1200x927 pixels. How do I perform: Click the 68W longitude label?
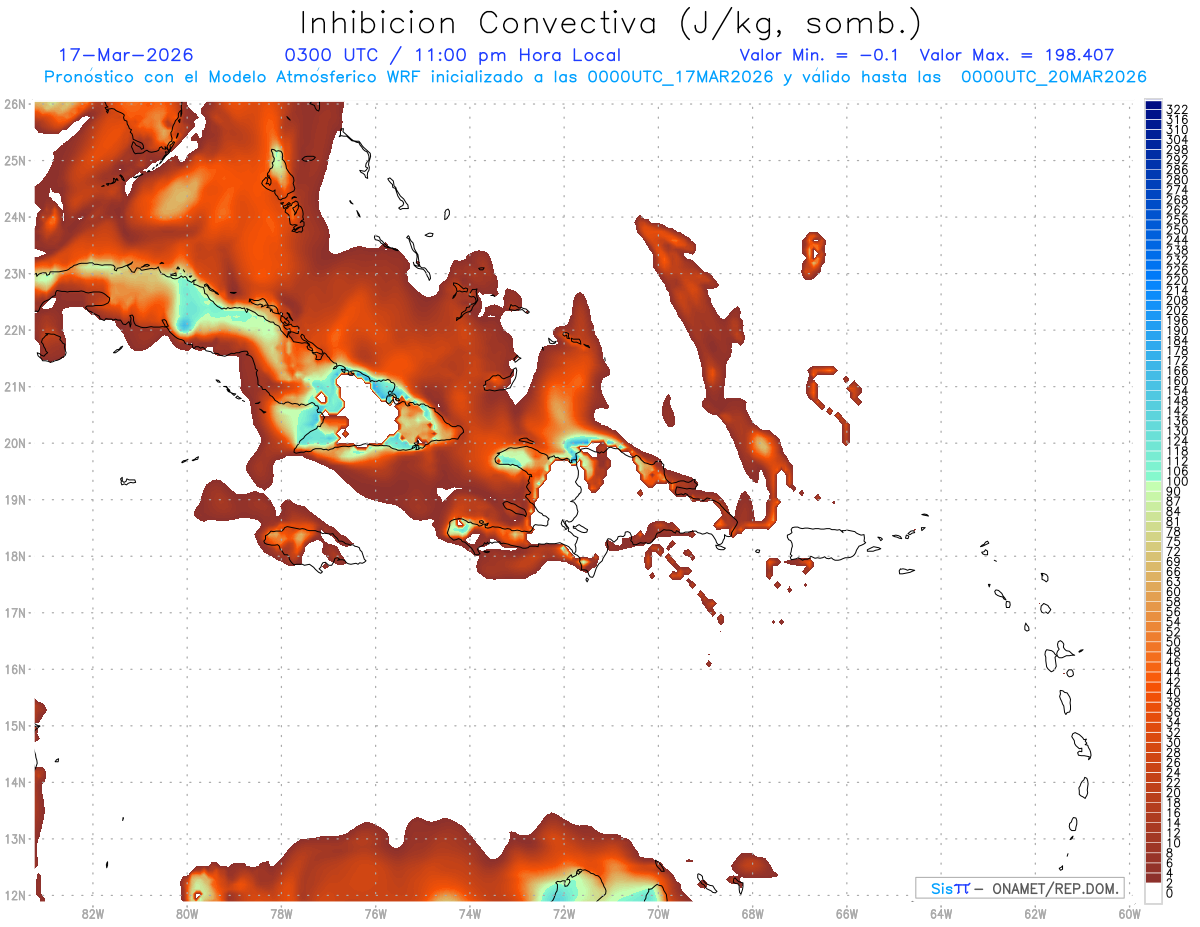coord(753,913)
